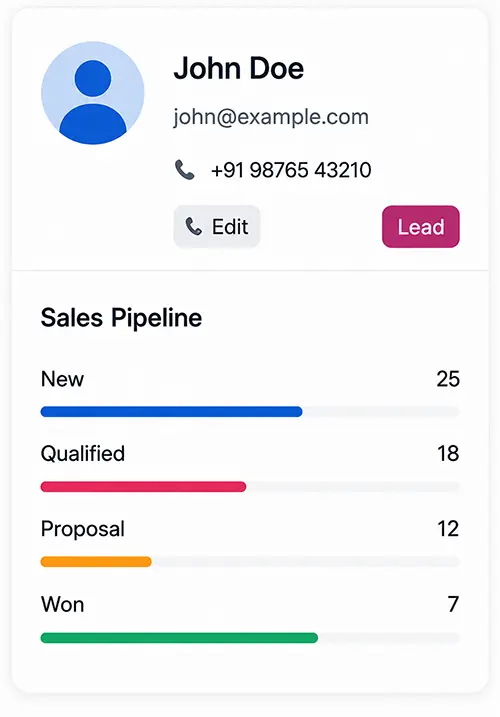
Task: Click the New count value 25
Action: (448, 379)
